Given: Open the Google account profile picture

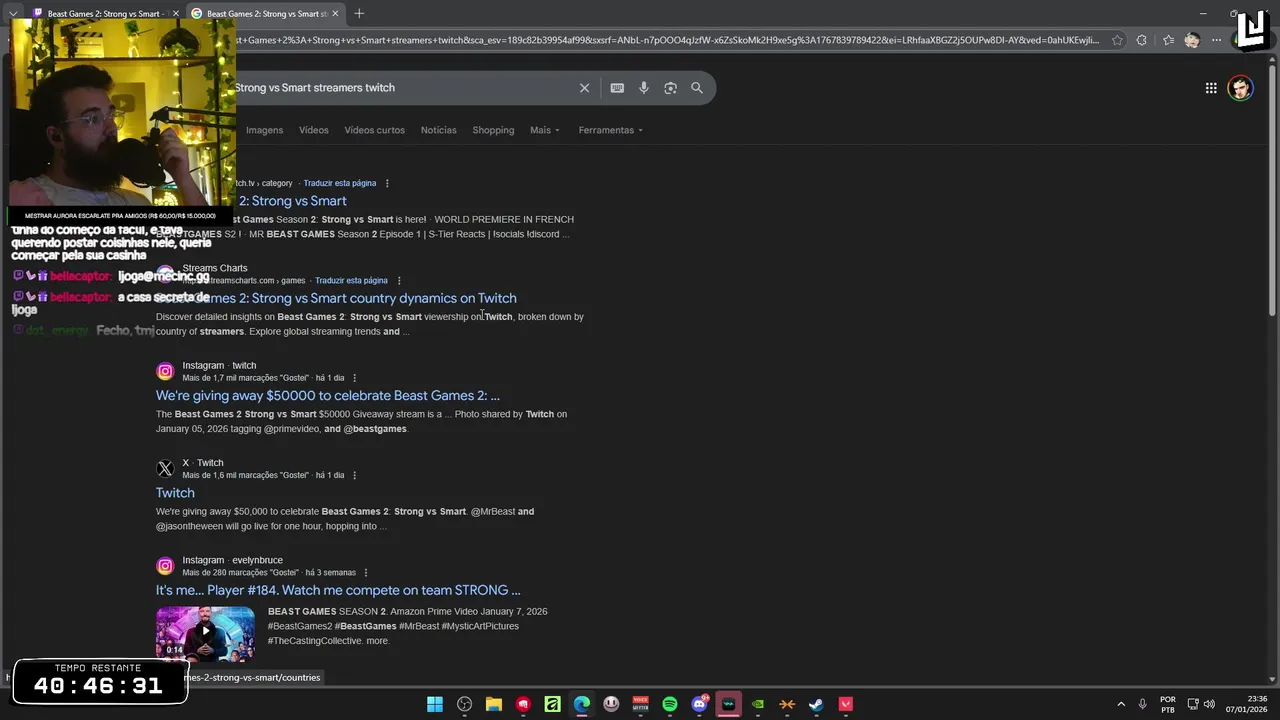Looking at the screenshot, I should (x=1241, y=88).
